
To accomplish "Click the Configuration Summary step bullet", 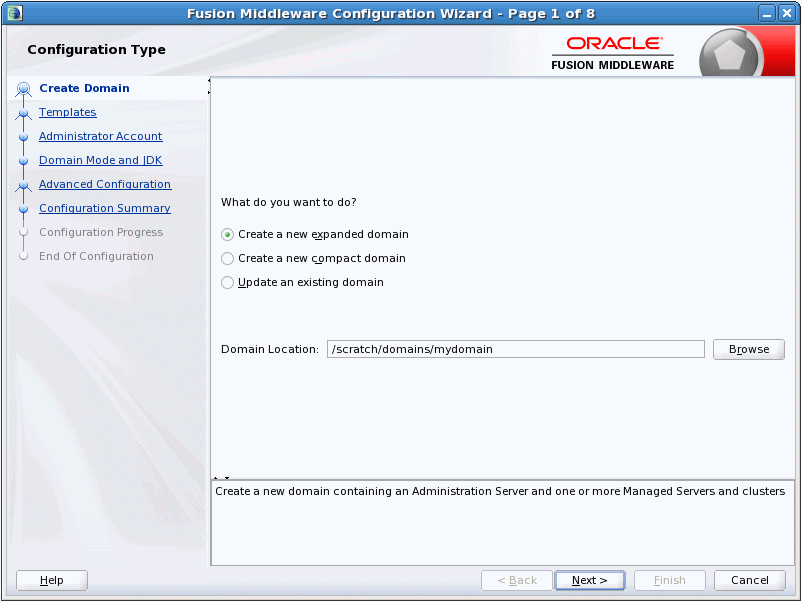I will [x=24, y=209].
